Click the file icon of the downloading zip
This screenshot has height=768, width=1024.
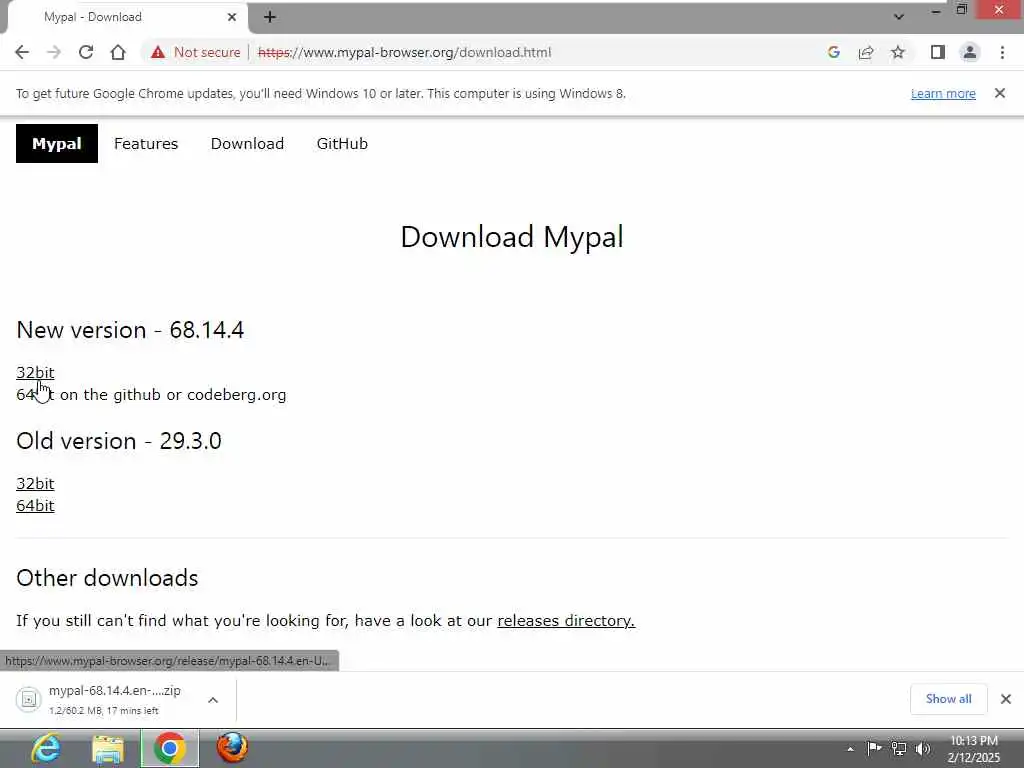click(28, 699)
